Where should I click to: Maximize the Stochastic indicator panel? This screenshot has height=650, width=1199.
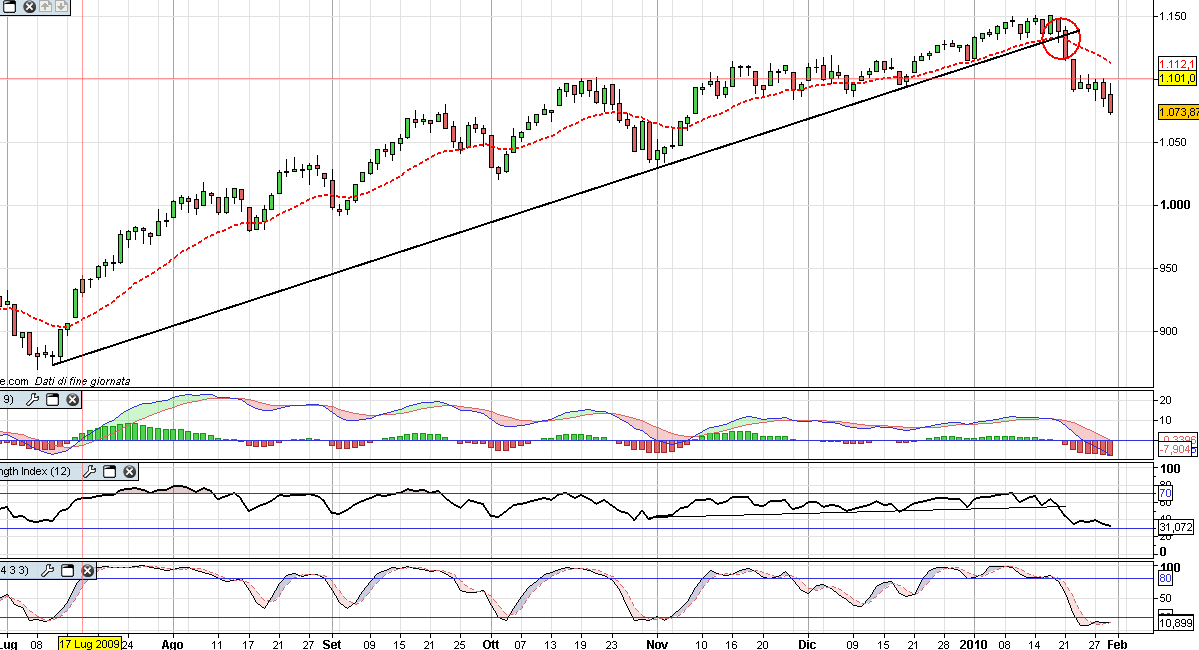67,570
